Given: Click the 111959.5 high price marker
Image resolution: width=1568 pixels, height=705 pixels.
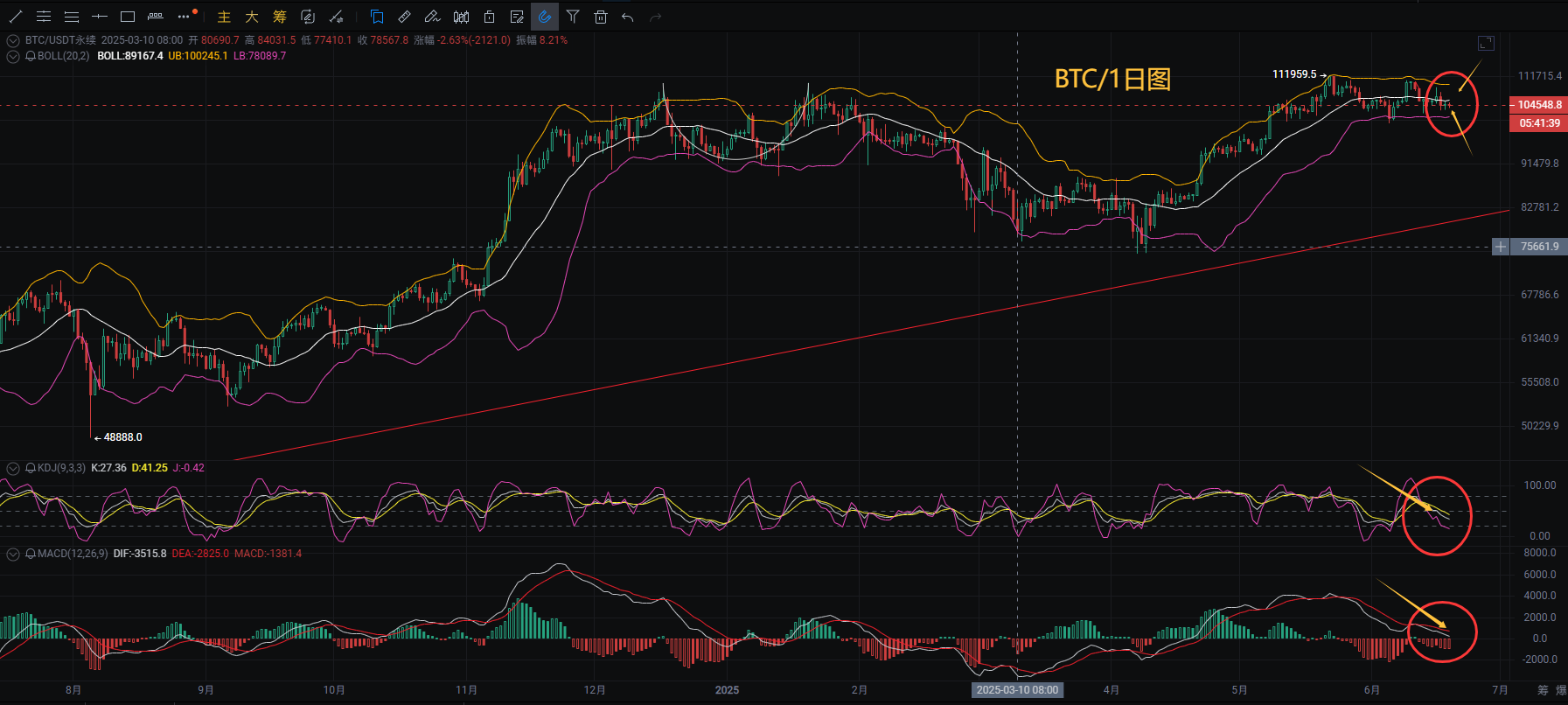Looking at the screenshot, I should coord(1294,74).
